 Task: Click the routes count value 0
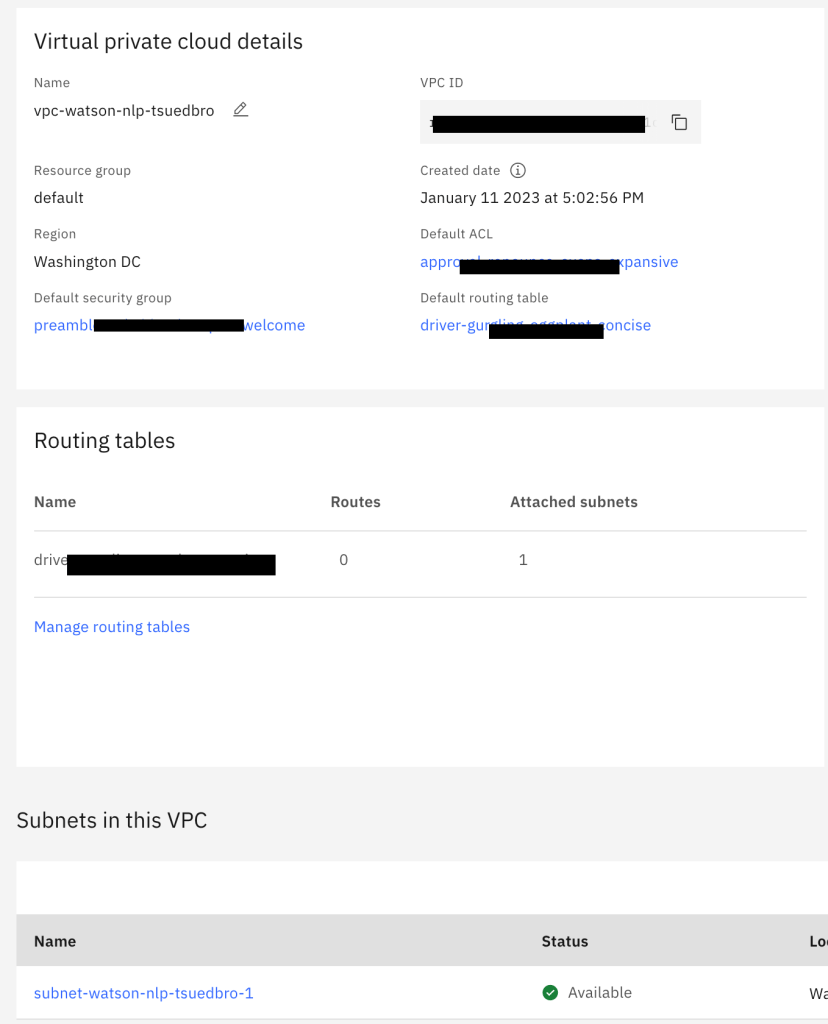[x=343, y=561]
